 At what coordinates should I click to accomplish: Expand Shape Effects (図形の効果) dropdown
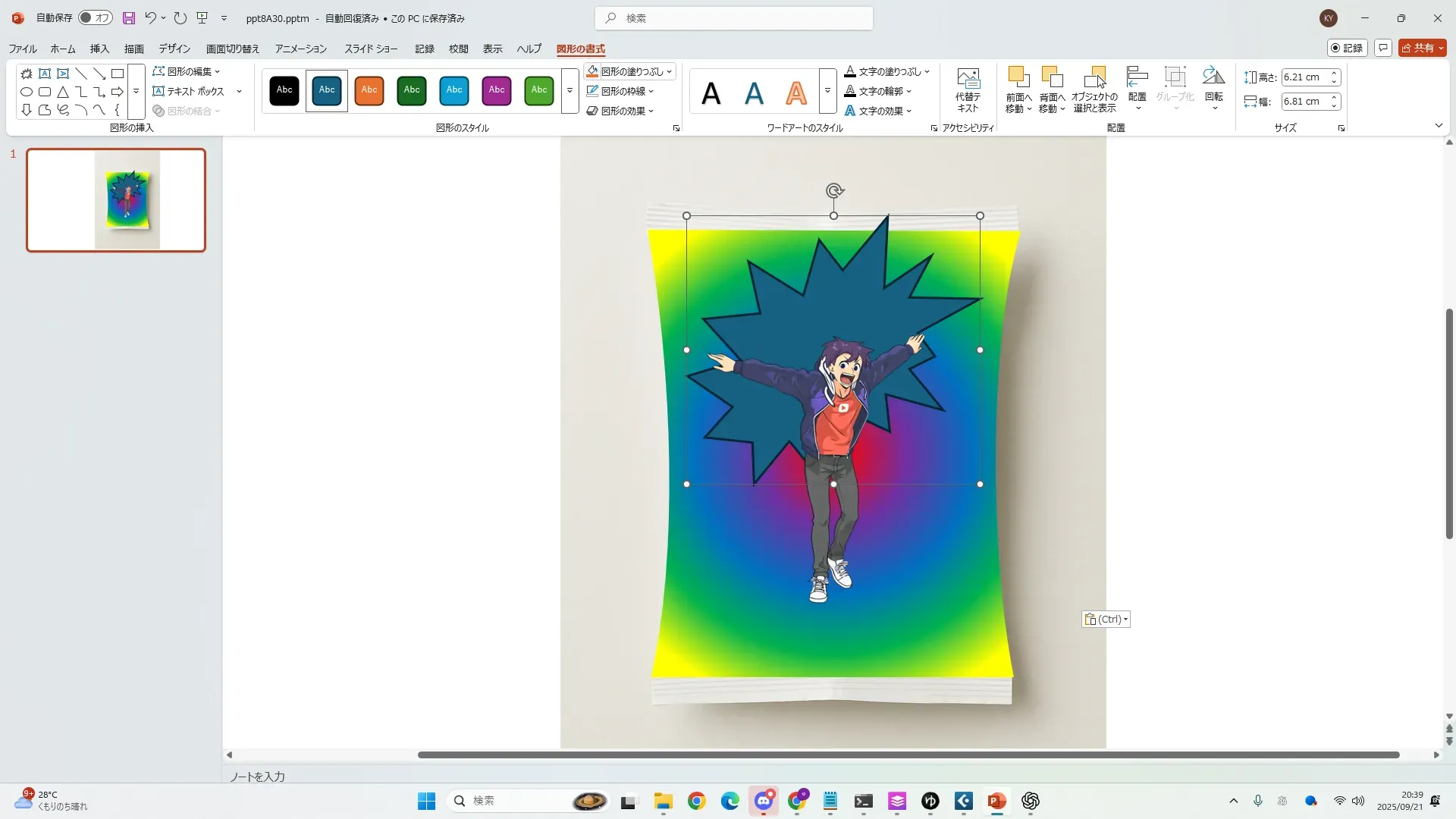(x=651, y=111)
